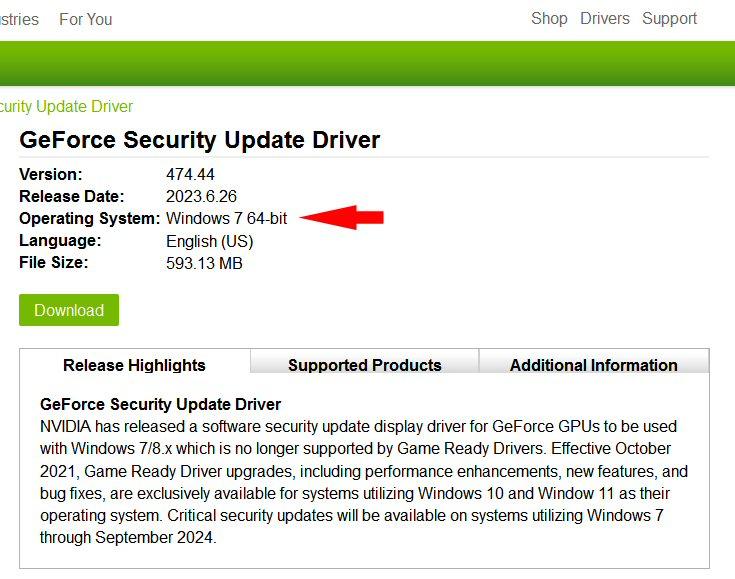Click the paragraph mentioning September 2024

[x=364, y=481]
